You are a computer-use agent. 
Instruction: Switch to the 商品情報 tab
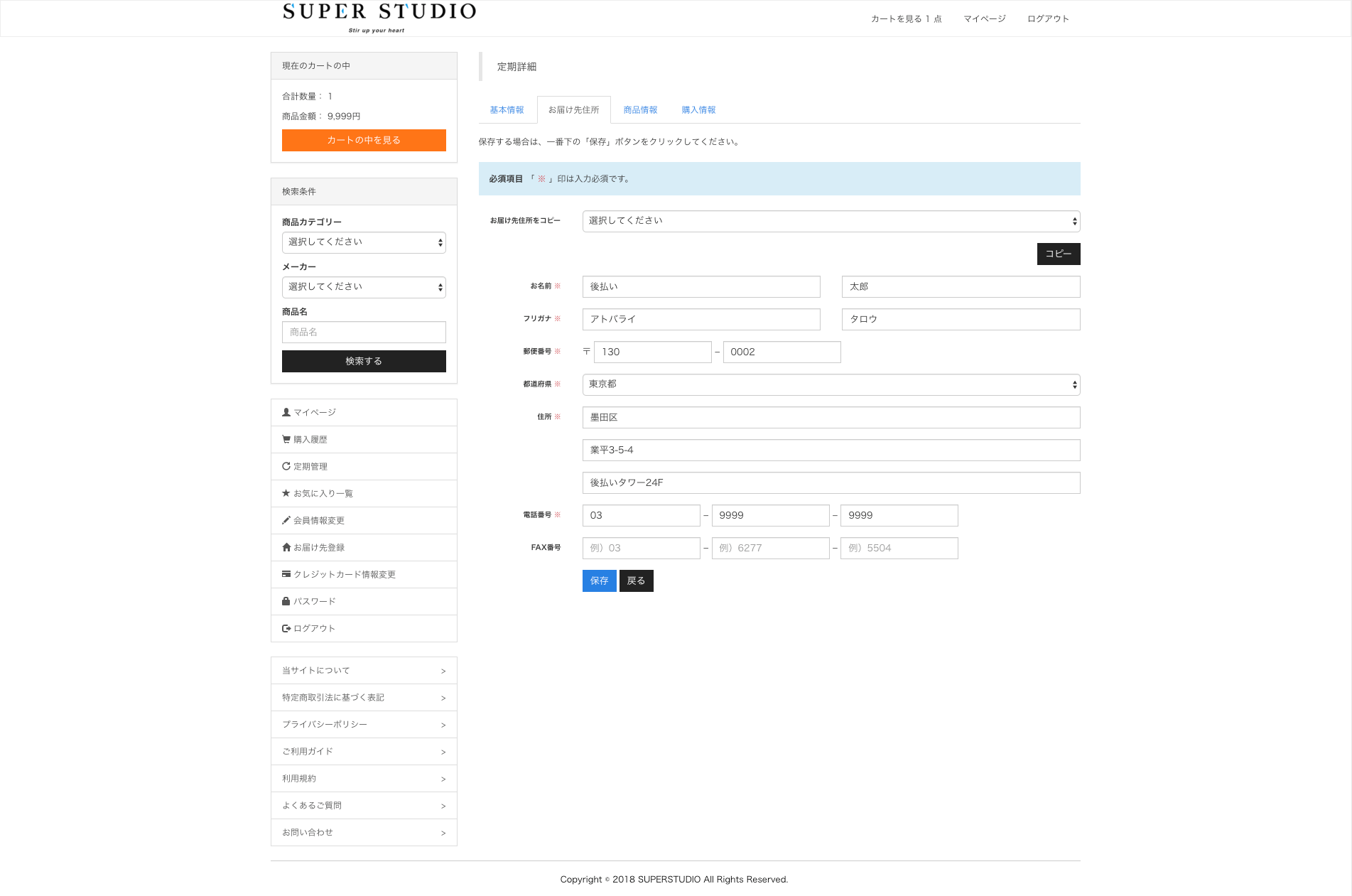[640, 110]
